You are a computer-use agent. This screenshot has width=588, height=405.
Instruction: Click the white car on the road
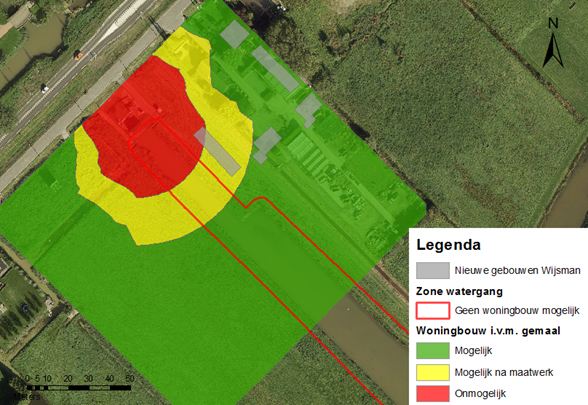point(45,88)
